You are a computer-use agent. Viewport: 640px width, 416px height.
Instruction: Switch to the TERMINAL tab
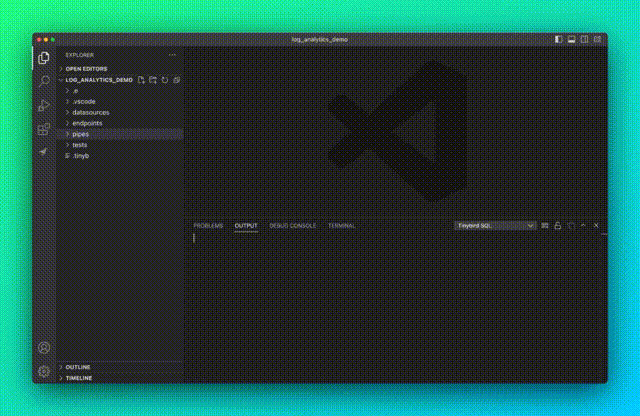click(x=341, y=226)
